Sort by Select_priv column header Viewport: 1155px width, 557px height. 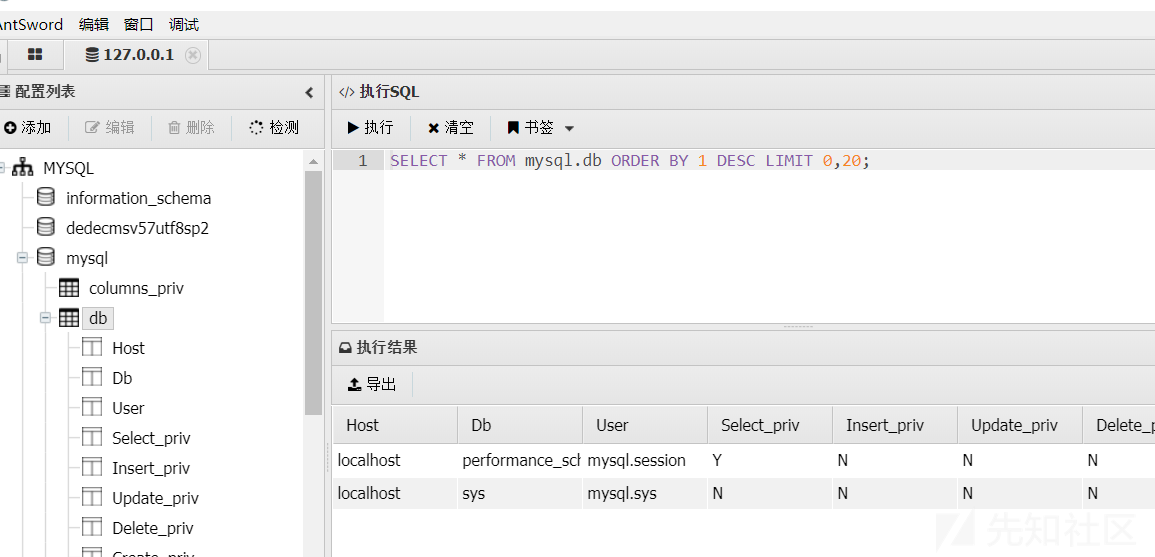[770, 425]
